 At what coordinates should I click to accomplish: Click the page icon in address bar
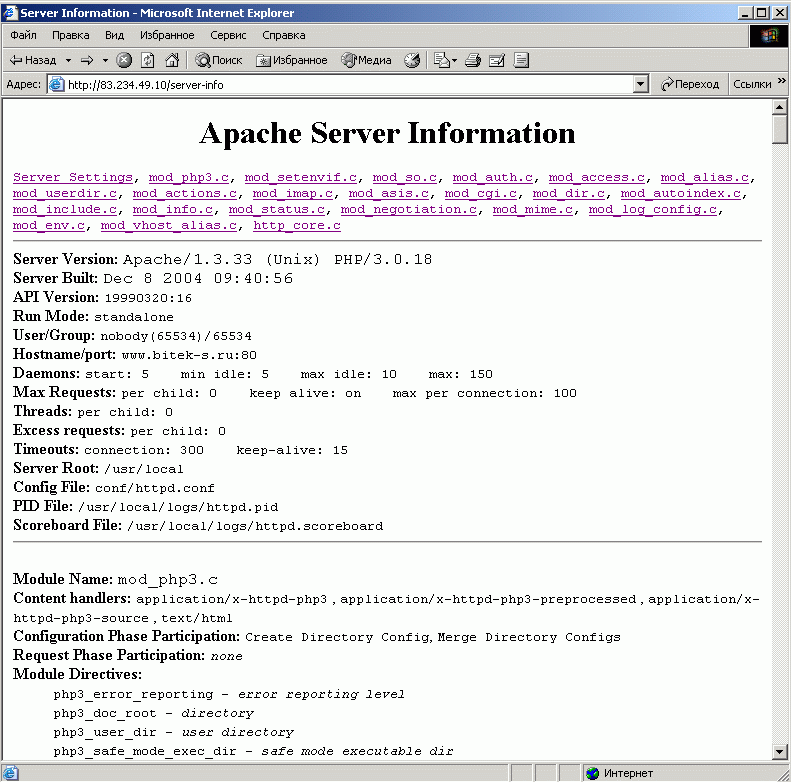click(56, 84)
